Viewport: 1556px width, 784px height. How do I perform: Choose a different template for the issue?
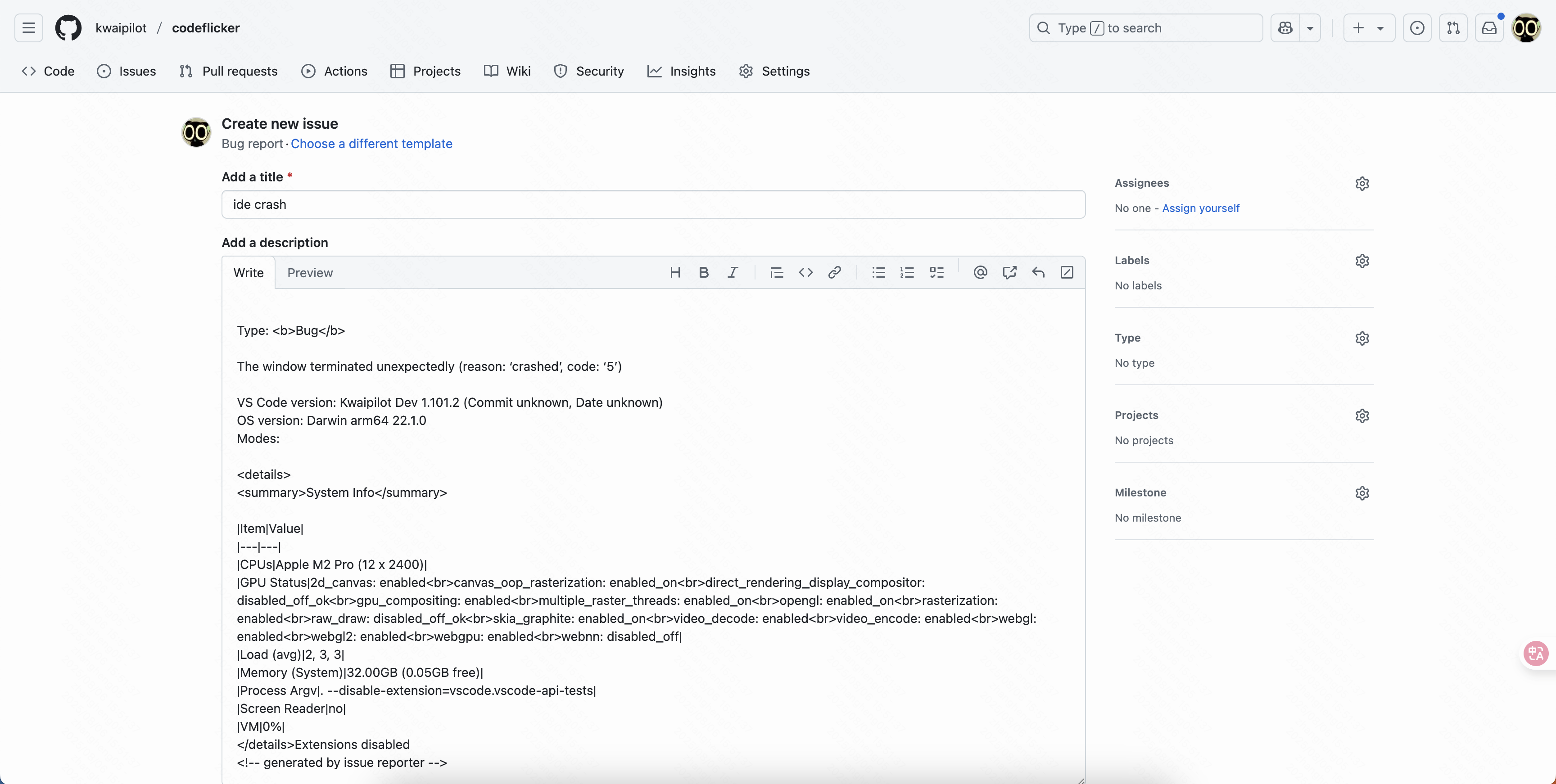point(371,144)
